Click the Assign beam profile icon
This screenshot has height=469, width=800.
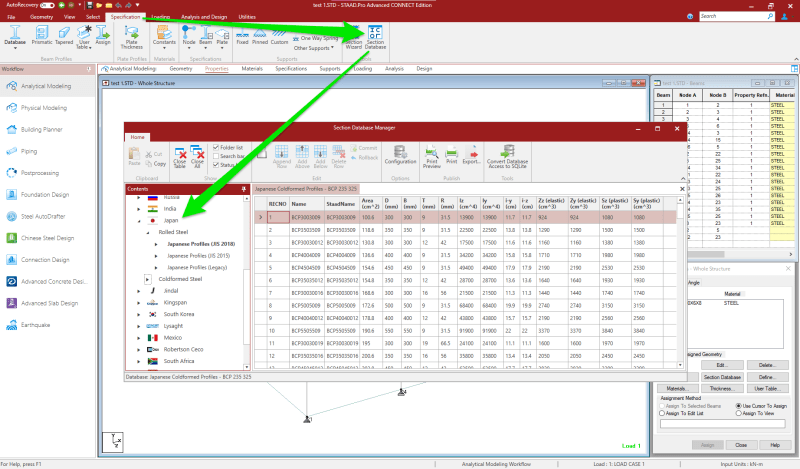[103, 36]
